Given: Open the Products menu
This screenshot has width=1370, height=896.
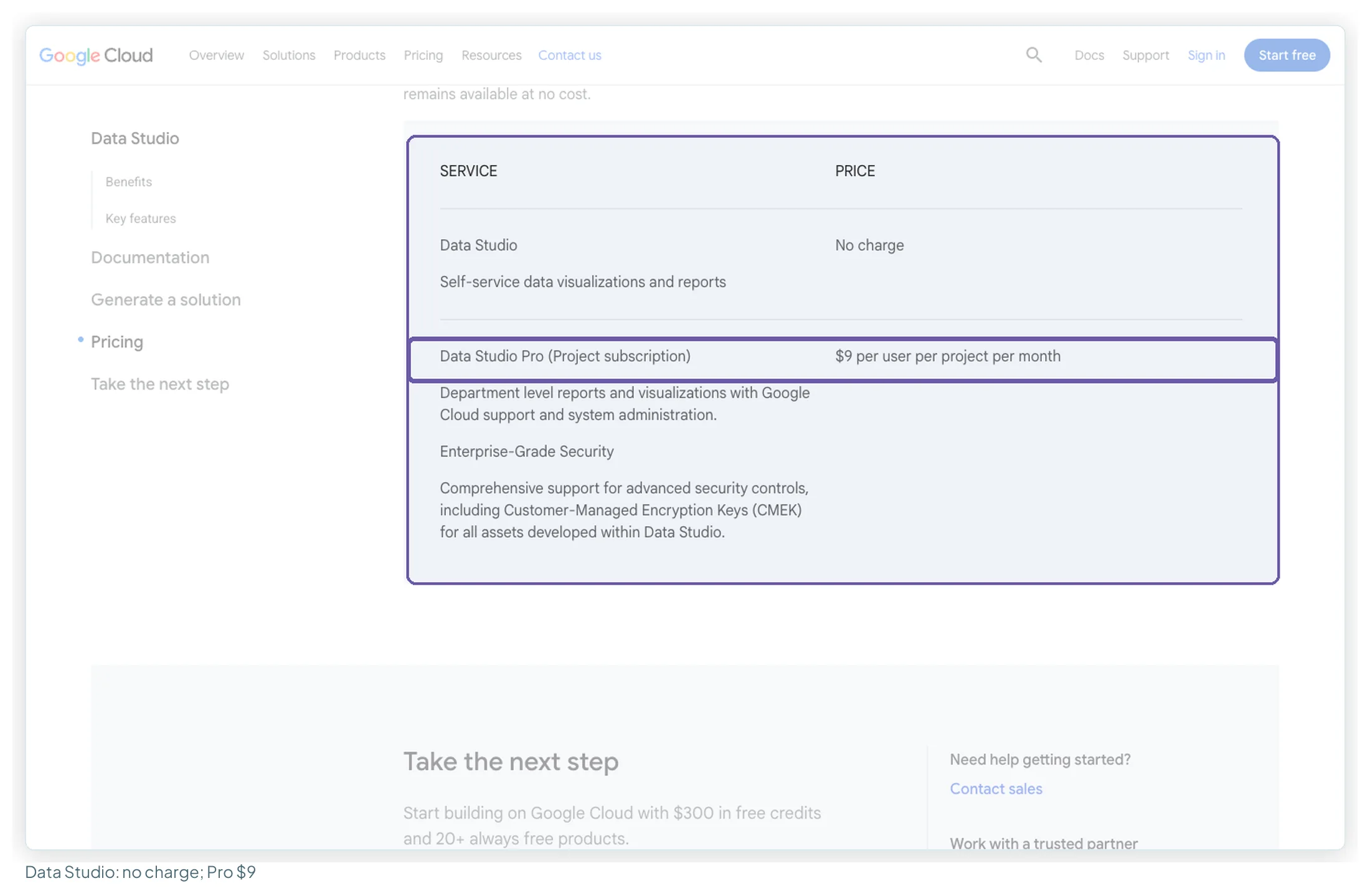Looking at the screenshot, I should [359, 55].
